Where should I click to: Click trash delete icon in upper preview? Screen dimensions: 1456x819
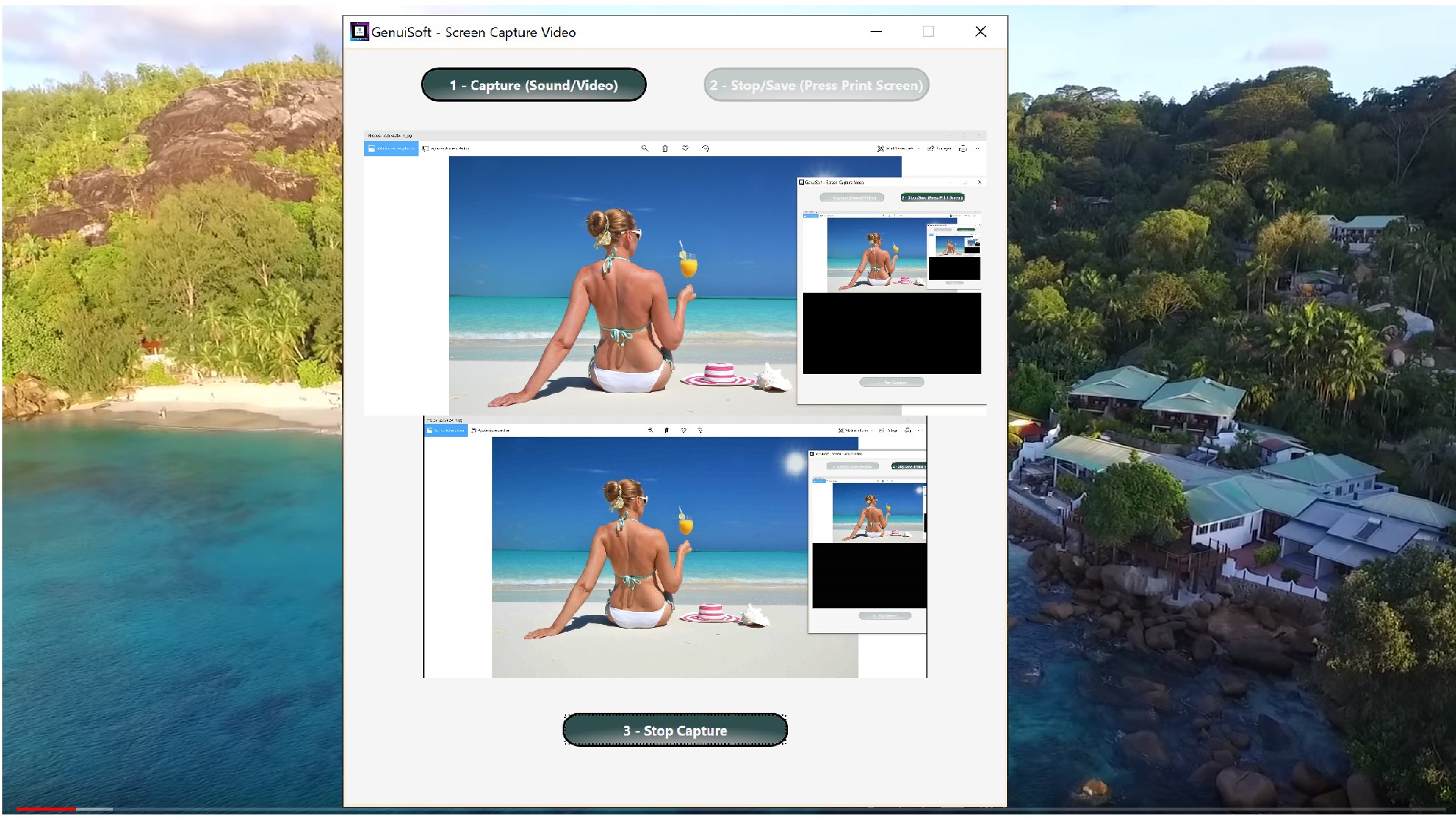(665, 149)
